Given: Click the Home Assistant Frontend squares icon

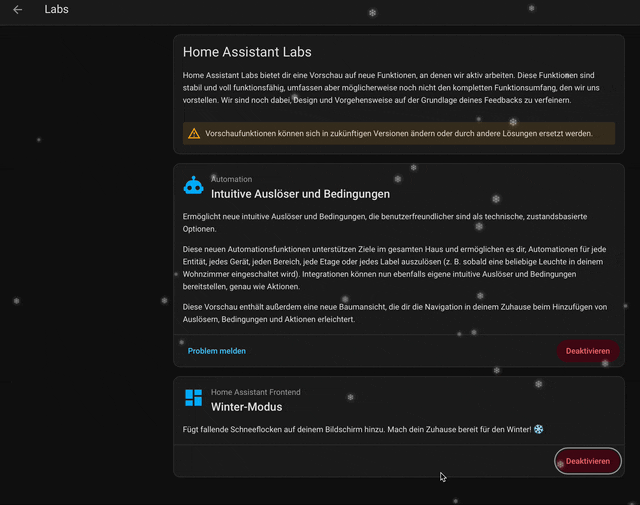Looking at the screenshot, I should coord(193,399).
